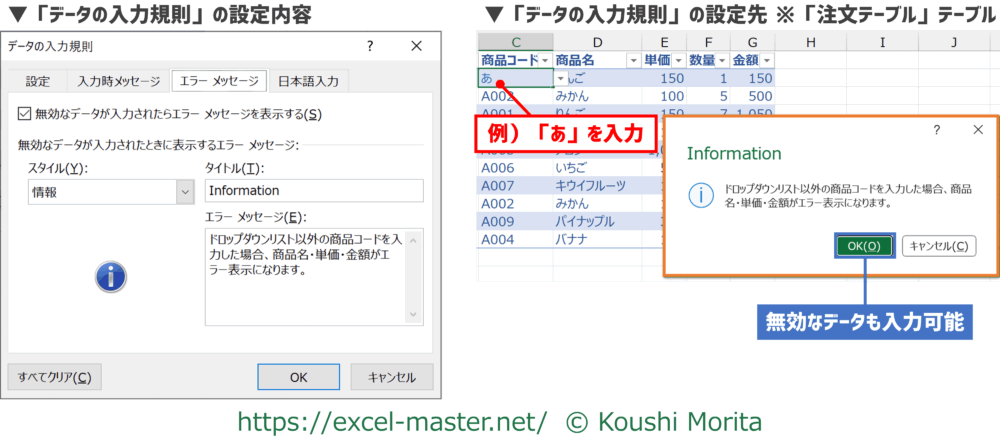Open the 商品コード column filter dropdown

pyautogui.click(x=544, y=60)
